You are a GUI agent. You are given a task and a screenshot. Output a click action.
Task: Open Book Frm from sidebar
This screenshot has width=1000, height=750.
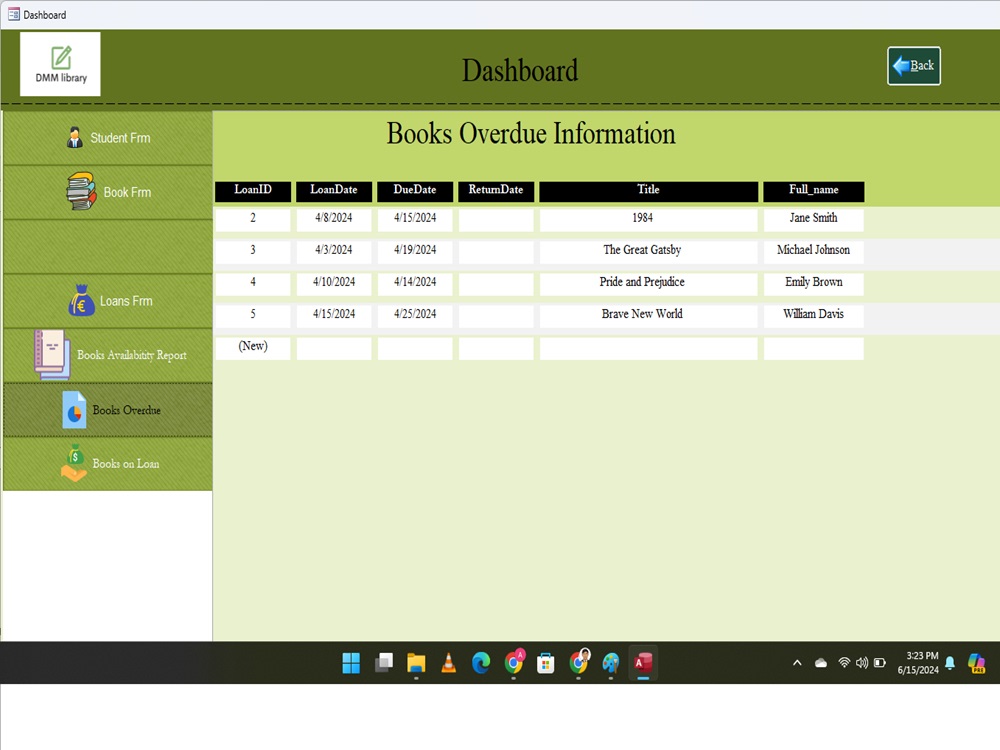(108, 192)
